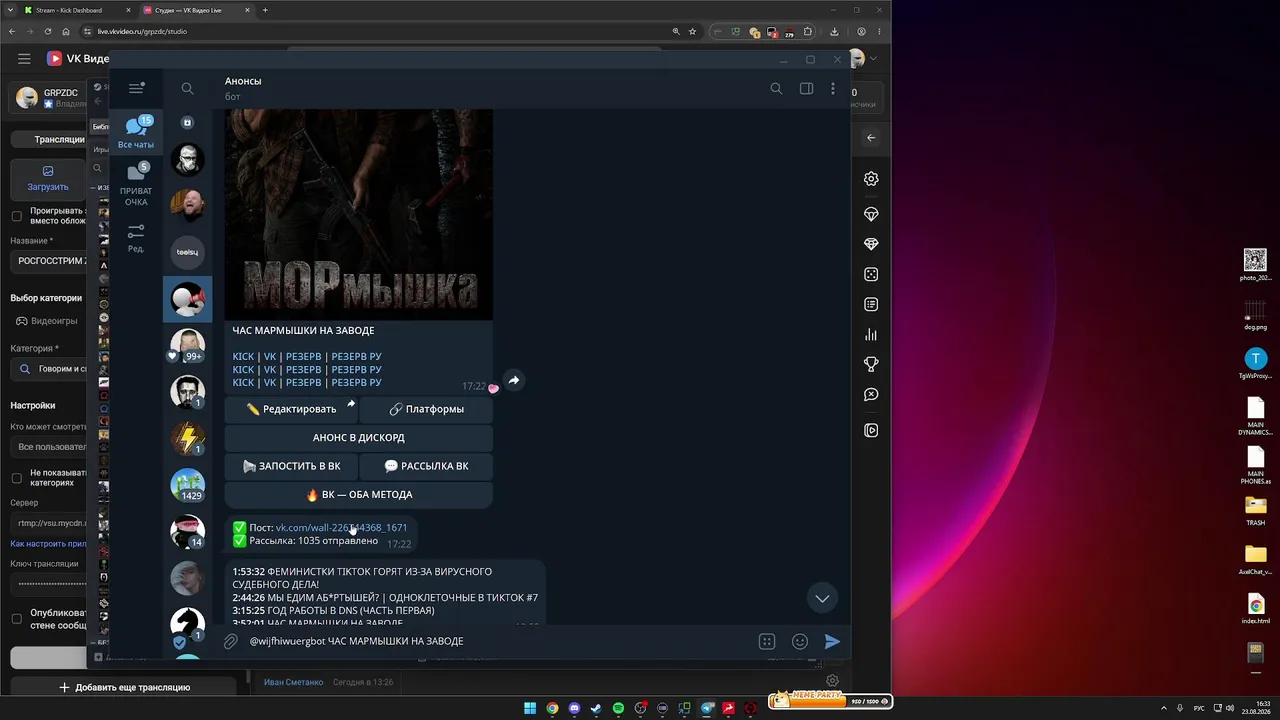
Task: Open Chrome downloads icon
Action: pos(836,31)
